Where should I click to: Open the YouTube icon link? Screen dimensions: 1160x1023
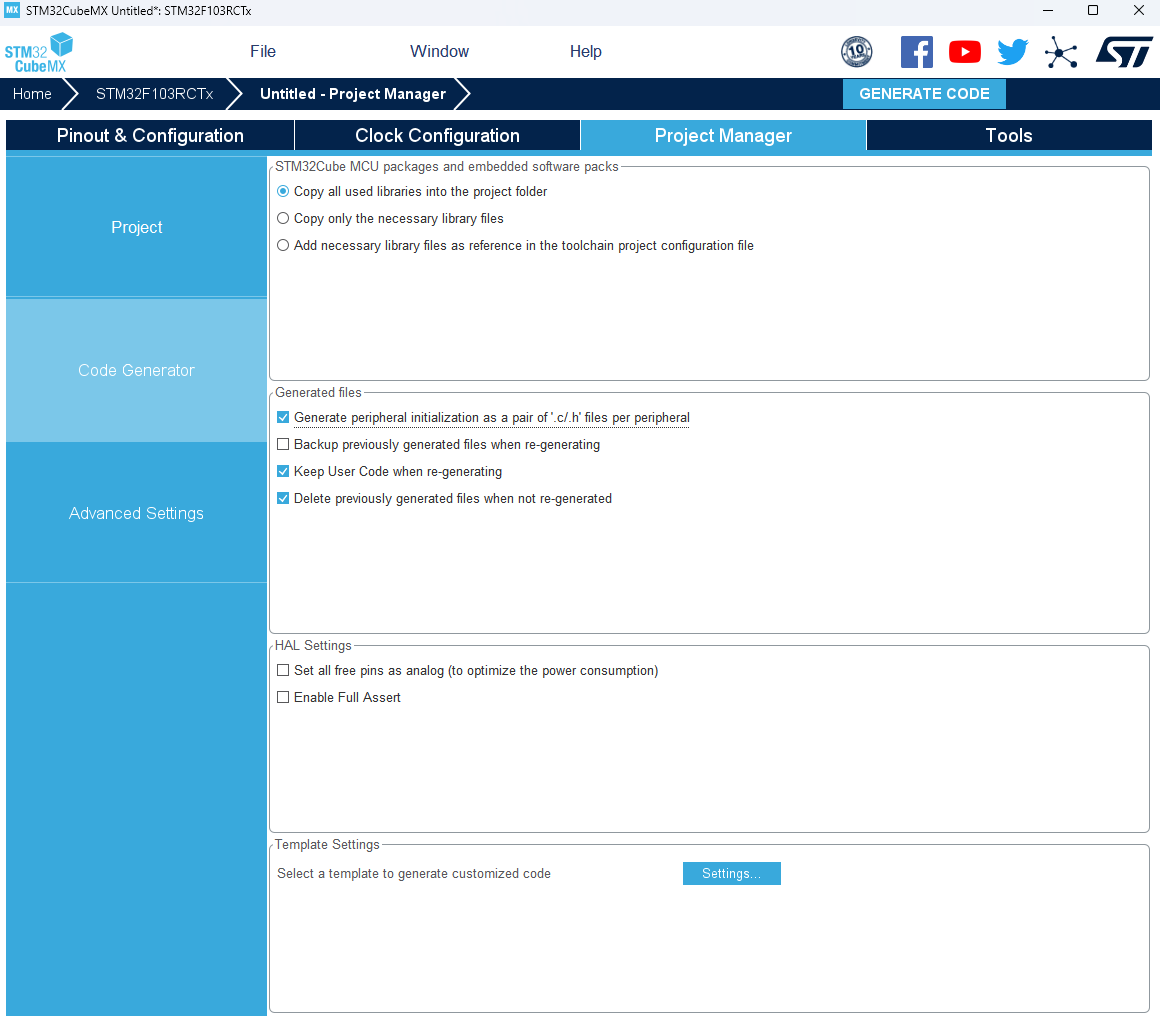tap(965, 52)
